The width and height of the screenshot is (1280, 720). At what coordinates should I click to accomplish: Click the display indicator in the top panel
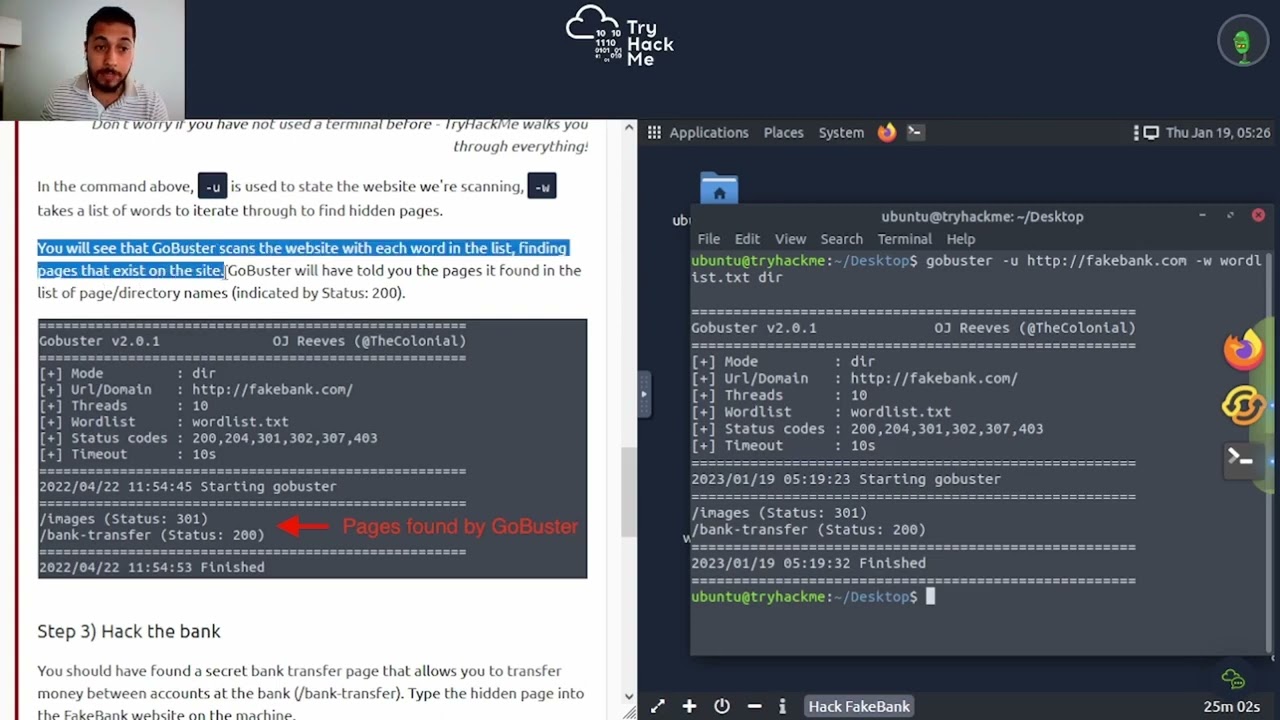pyautogui.click(x=1151, y=133)
